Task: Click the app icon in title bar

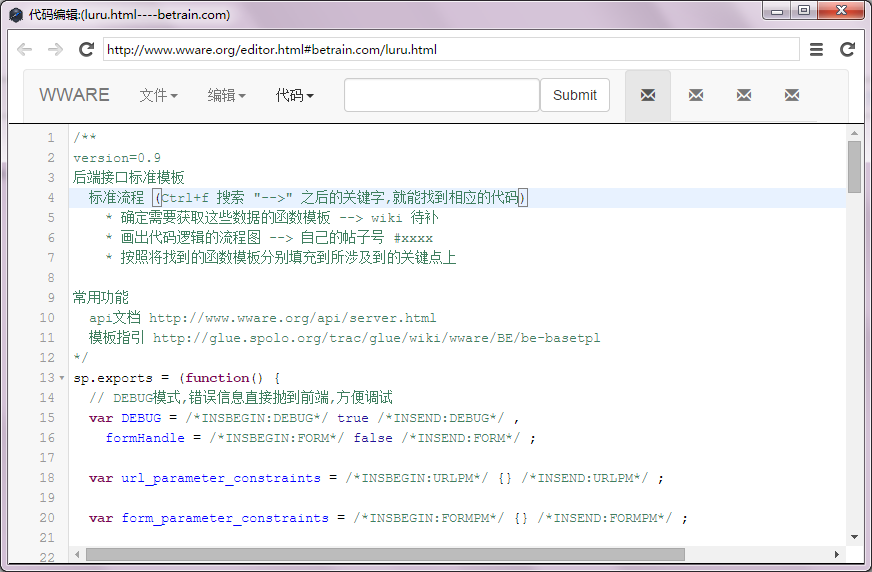Action: click(x=16, y=14)
